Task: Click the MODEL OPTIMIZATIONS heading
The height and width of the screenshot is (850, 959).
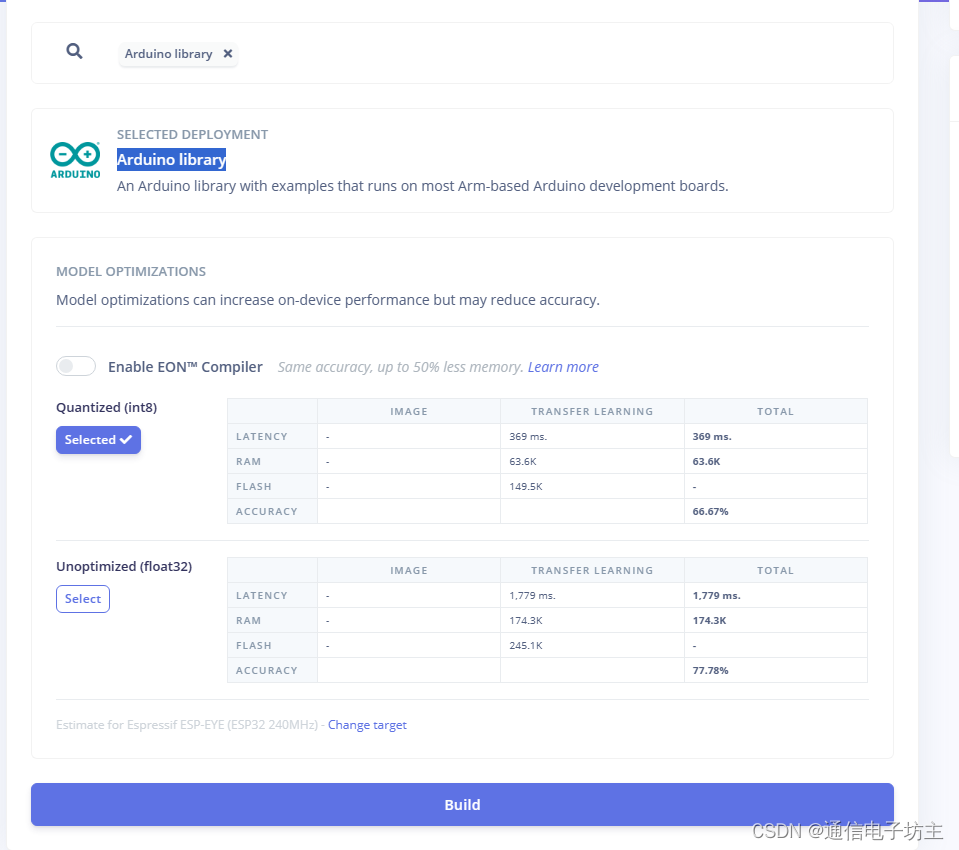Action: pyautogui.click(x=131, y=272)
